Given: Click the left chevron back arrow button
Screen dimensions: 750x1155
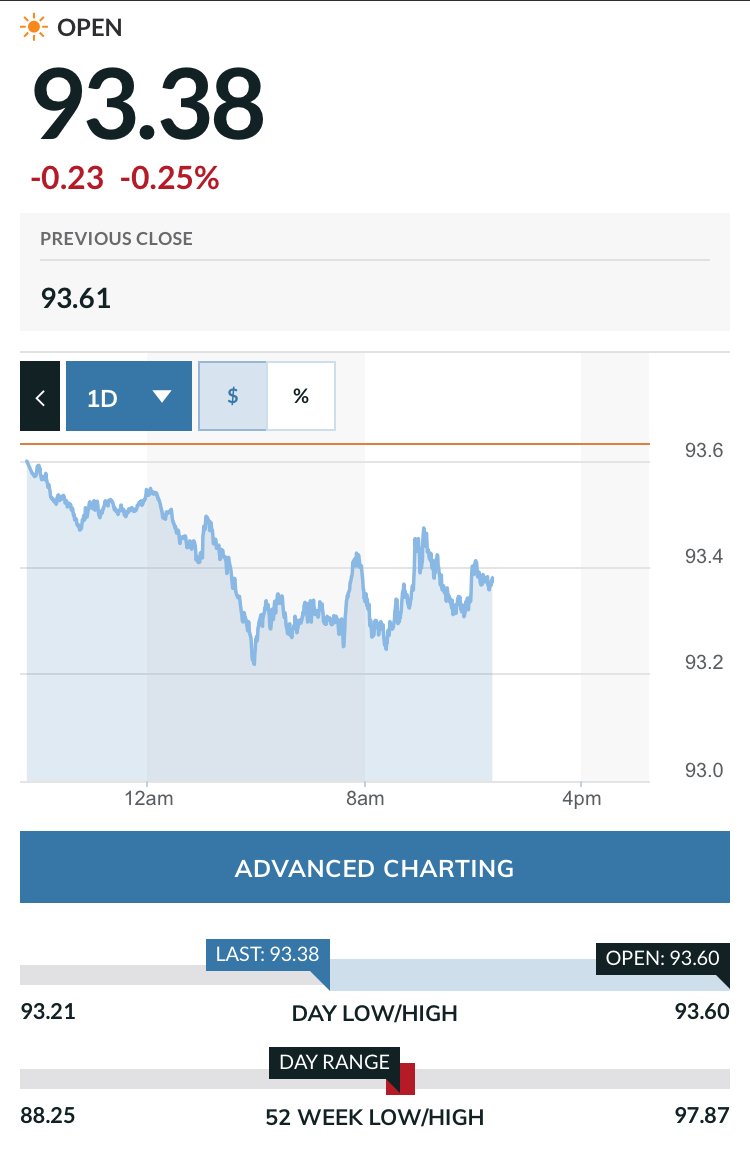Looking at the screenshot, I should tap(40, 397).
